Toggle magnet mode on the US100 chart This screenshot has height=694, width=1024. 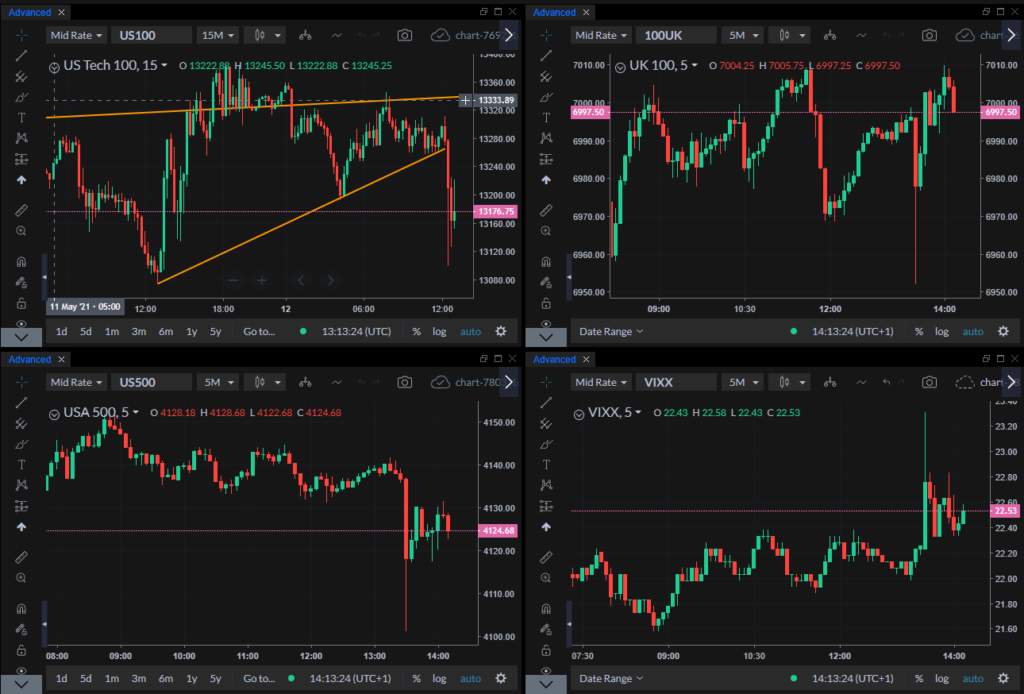[x=21, y=261]
